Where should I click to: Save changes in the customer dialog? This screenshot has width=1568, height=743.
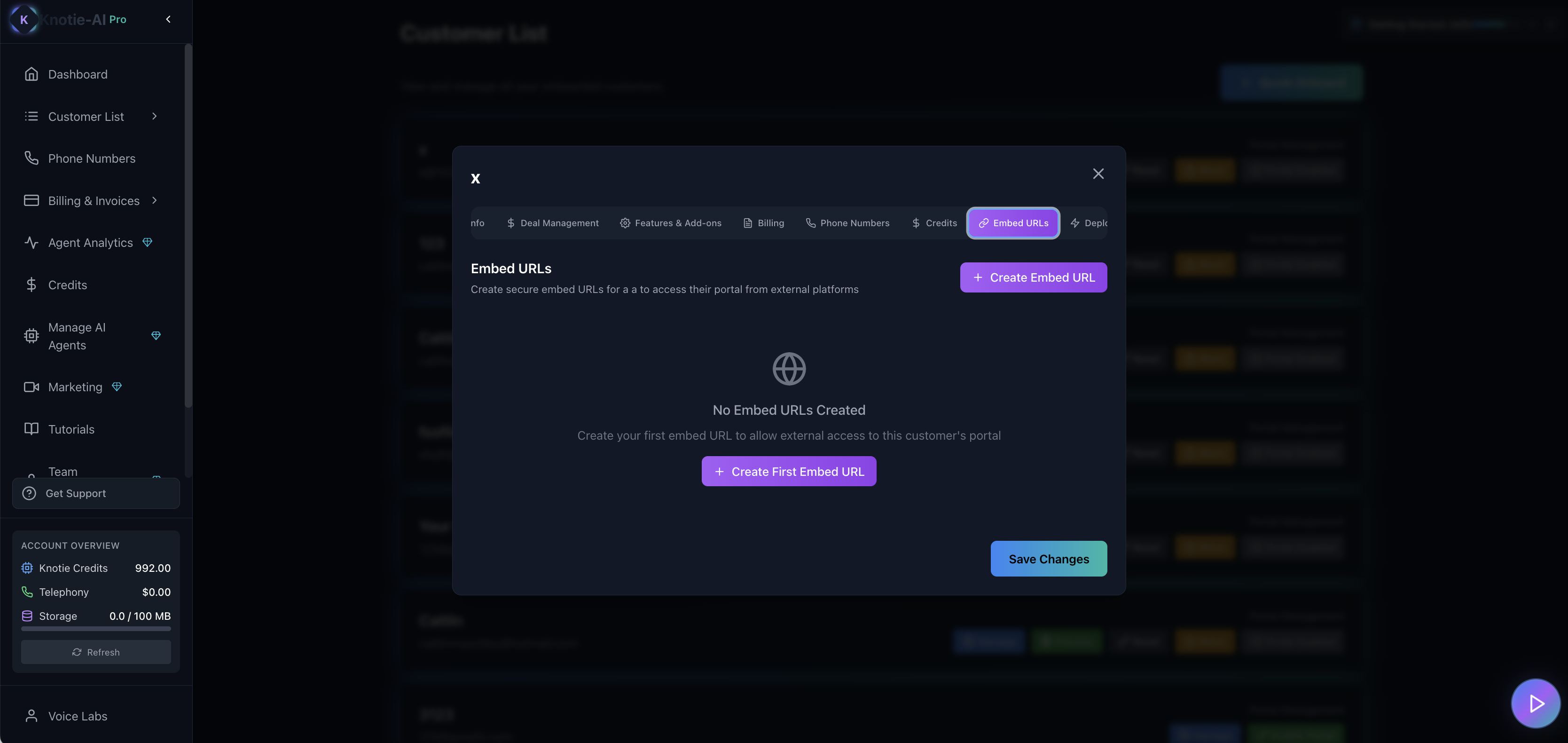pyautogui.click(x=1048, y=559)
